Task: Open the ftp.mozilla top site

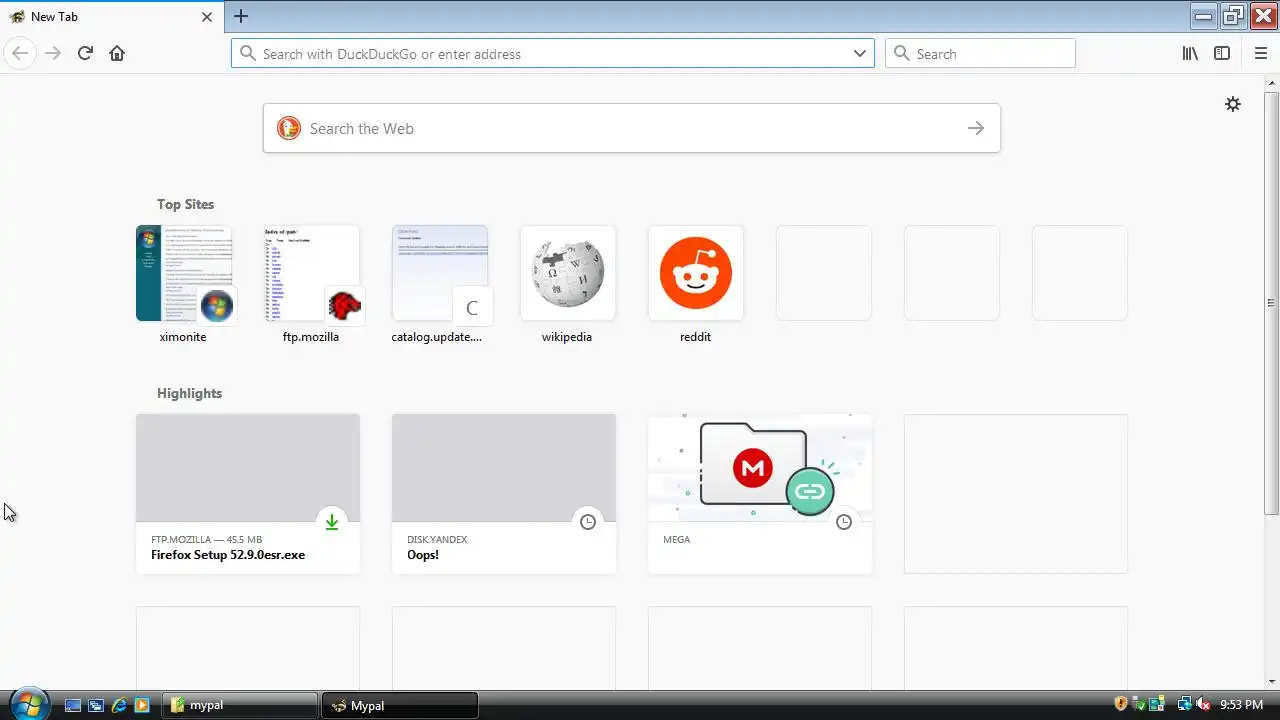Action: tap(311, 285)
